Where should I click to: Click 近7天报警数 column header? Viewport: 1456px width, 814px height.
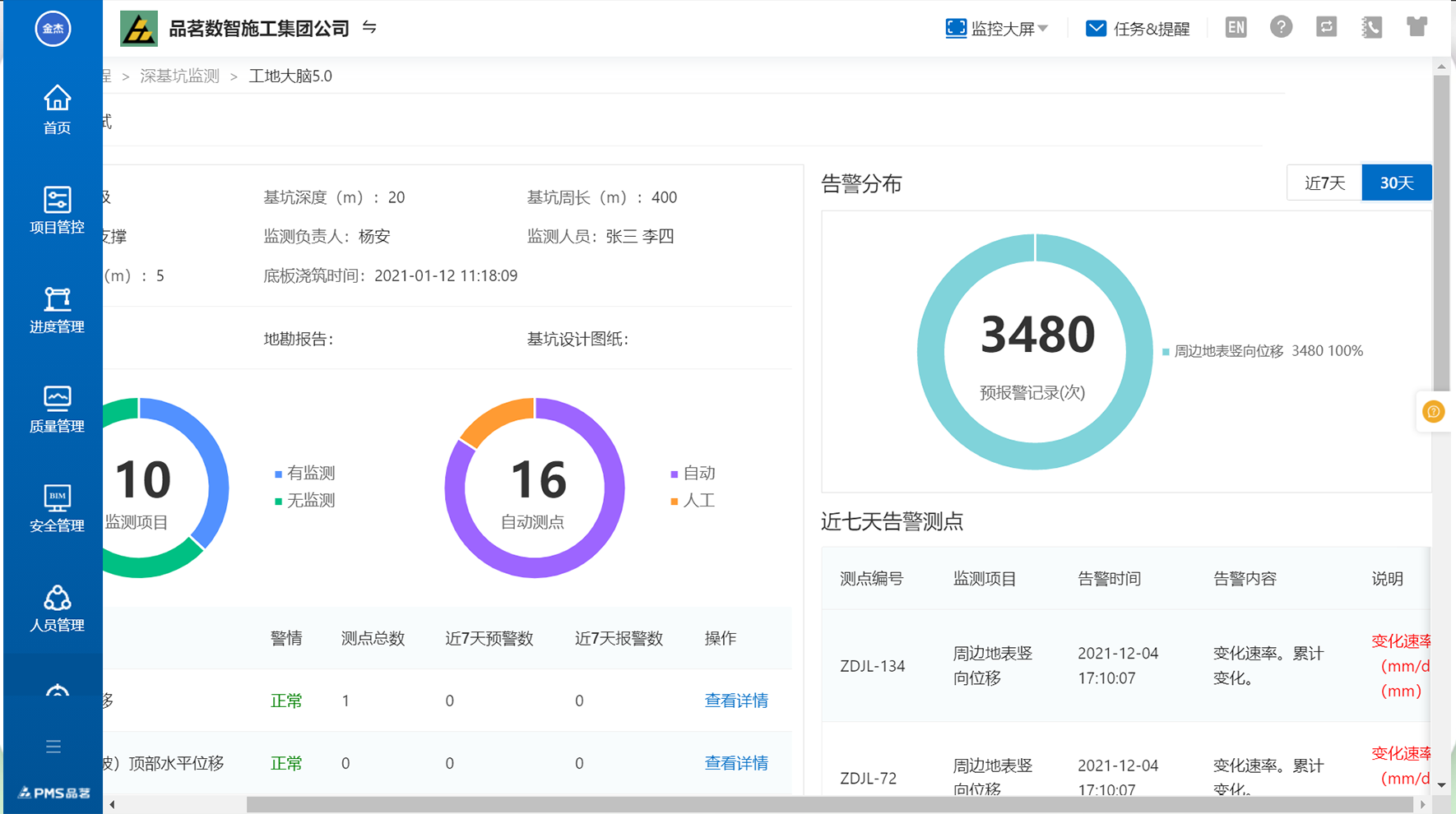(619, 638)
